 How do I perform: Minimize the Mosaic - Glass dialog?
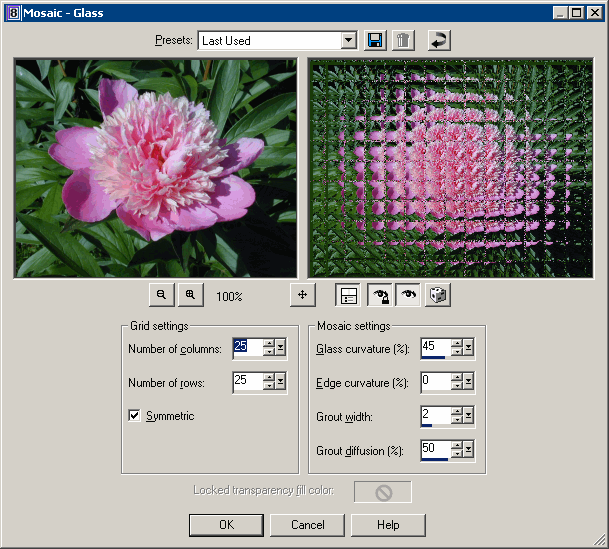560,13
